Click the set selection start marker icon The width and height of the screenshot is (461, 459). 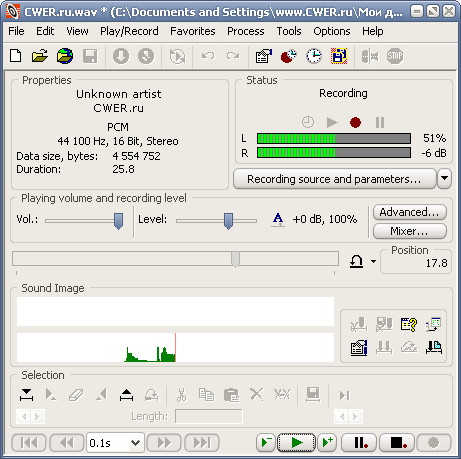click(x=26, y=395)
